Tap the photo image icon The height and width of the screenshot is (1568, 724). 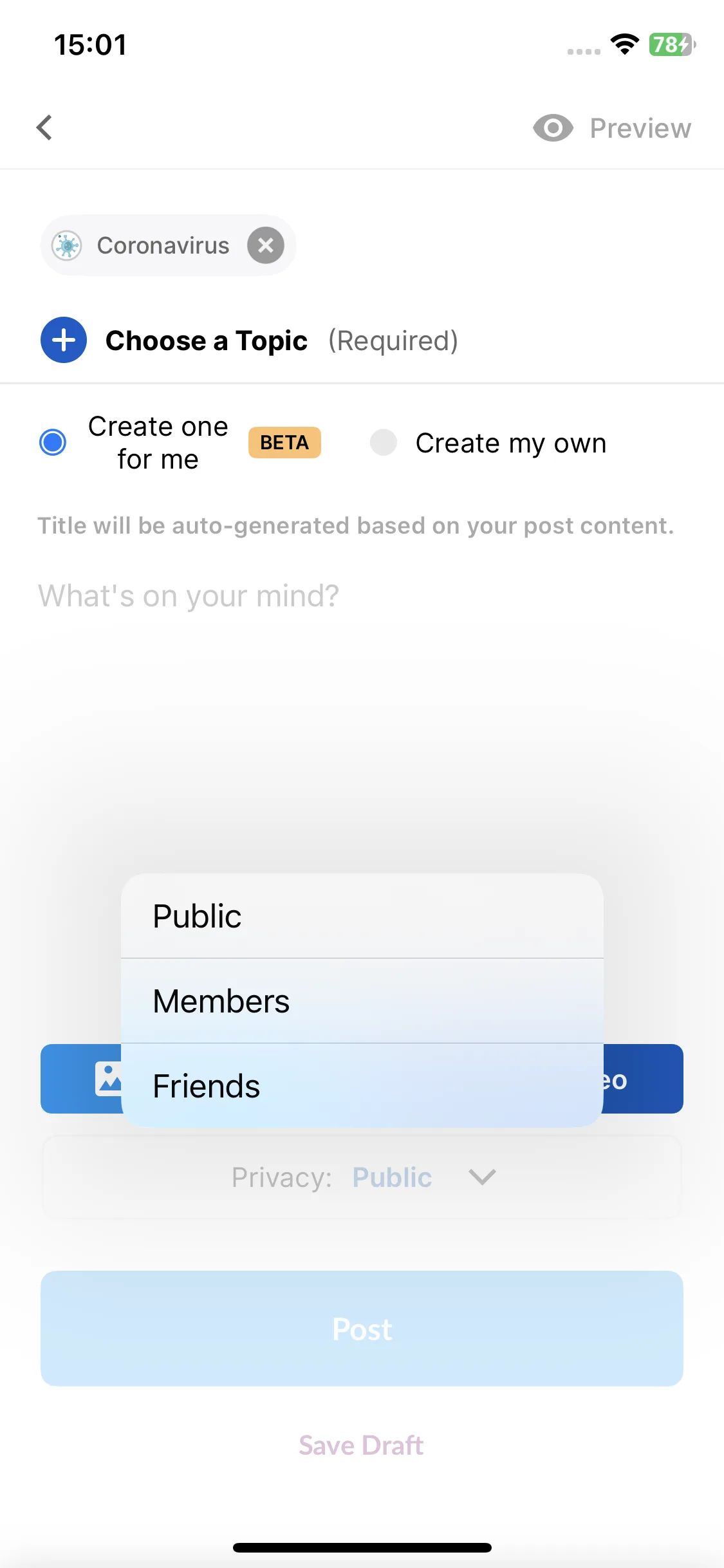tap(108, 1079)
